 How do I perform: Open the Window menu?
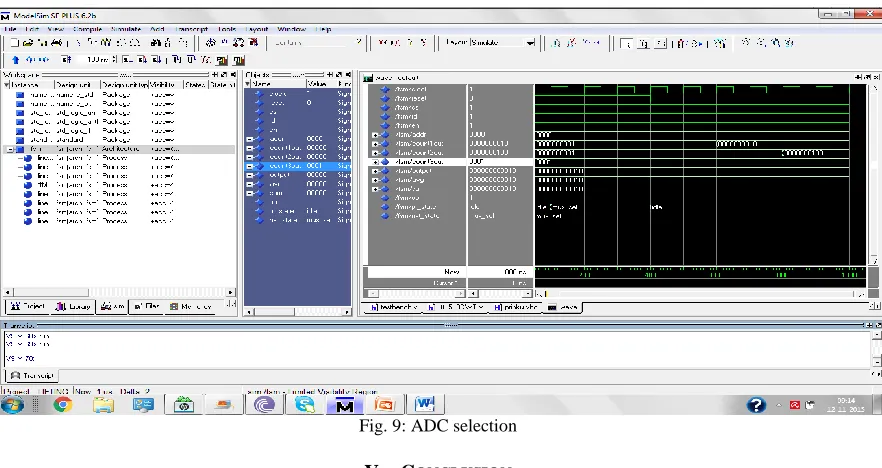pyautogui.click(x=291, y=29)
